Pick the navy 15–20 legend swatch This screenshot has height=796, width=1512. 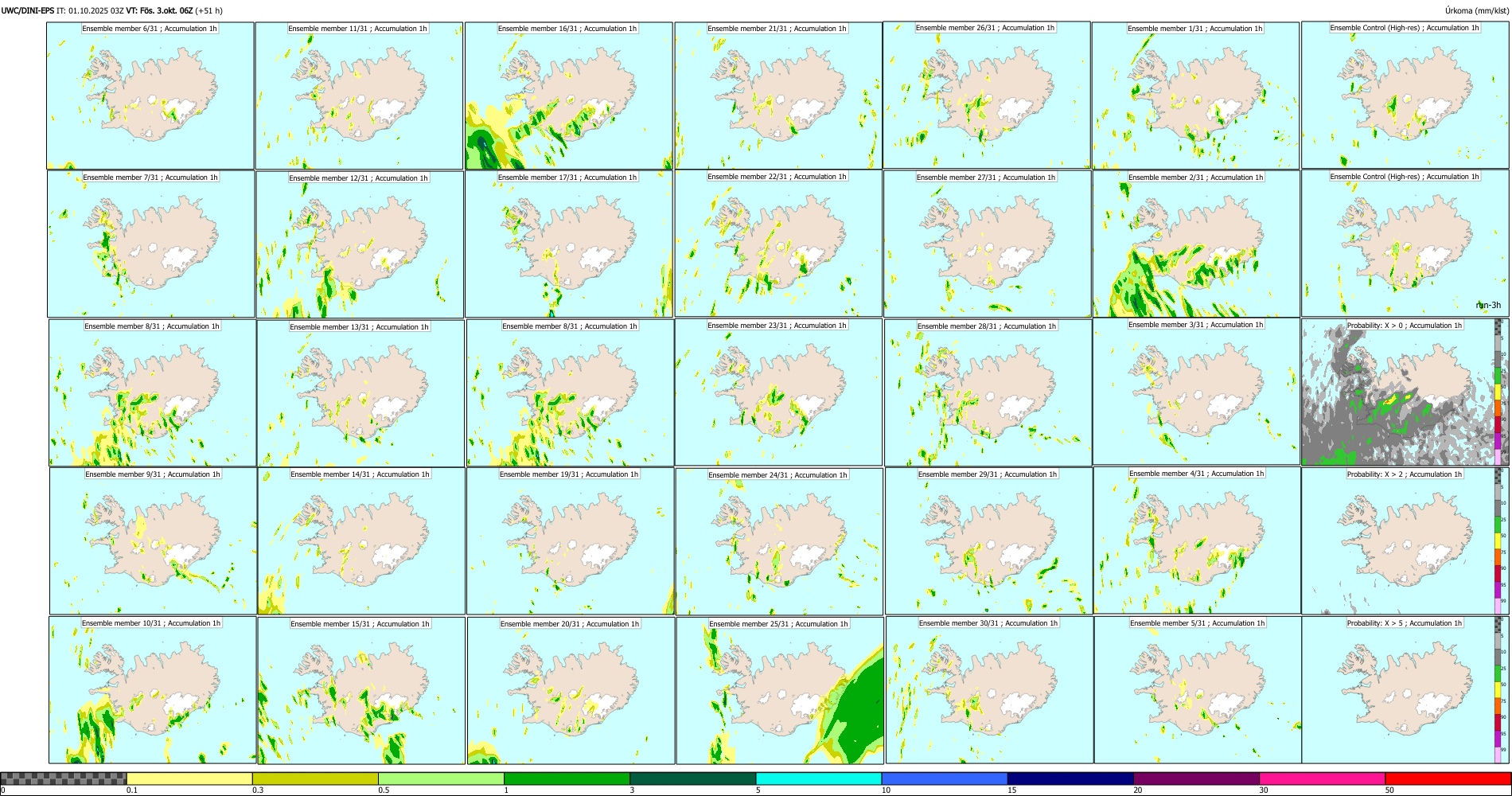tap(1070, 778)
